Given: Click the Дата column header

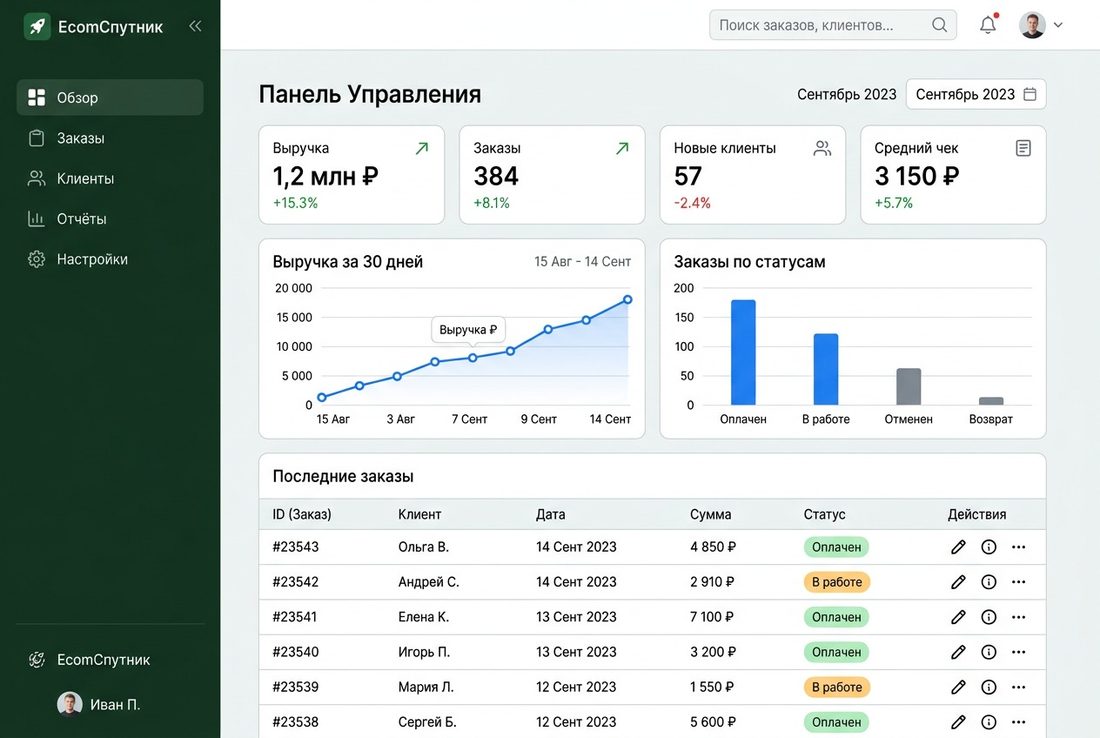Looking at the screenshot, I should [551, 514].
